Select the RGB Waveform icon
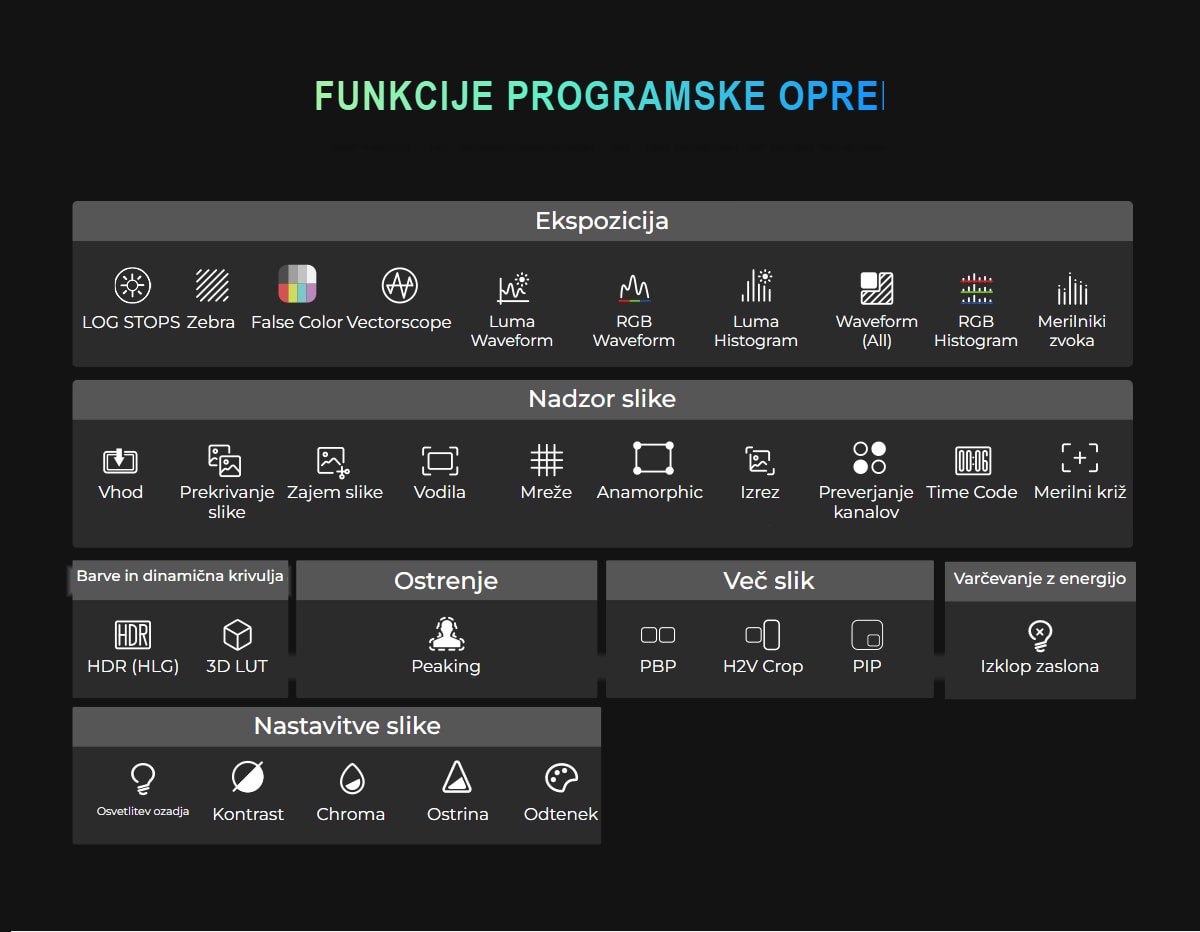This screenshot has height=932, width=1200. 634,288
